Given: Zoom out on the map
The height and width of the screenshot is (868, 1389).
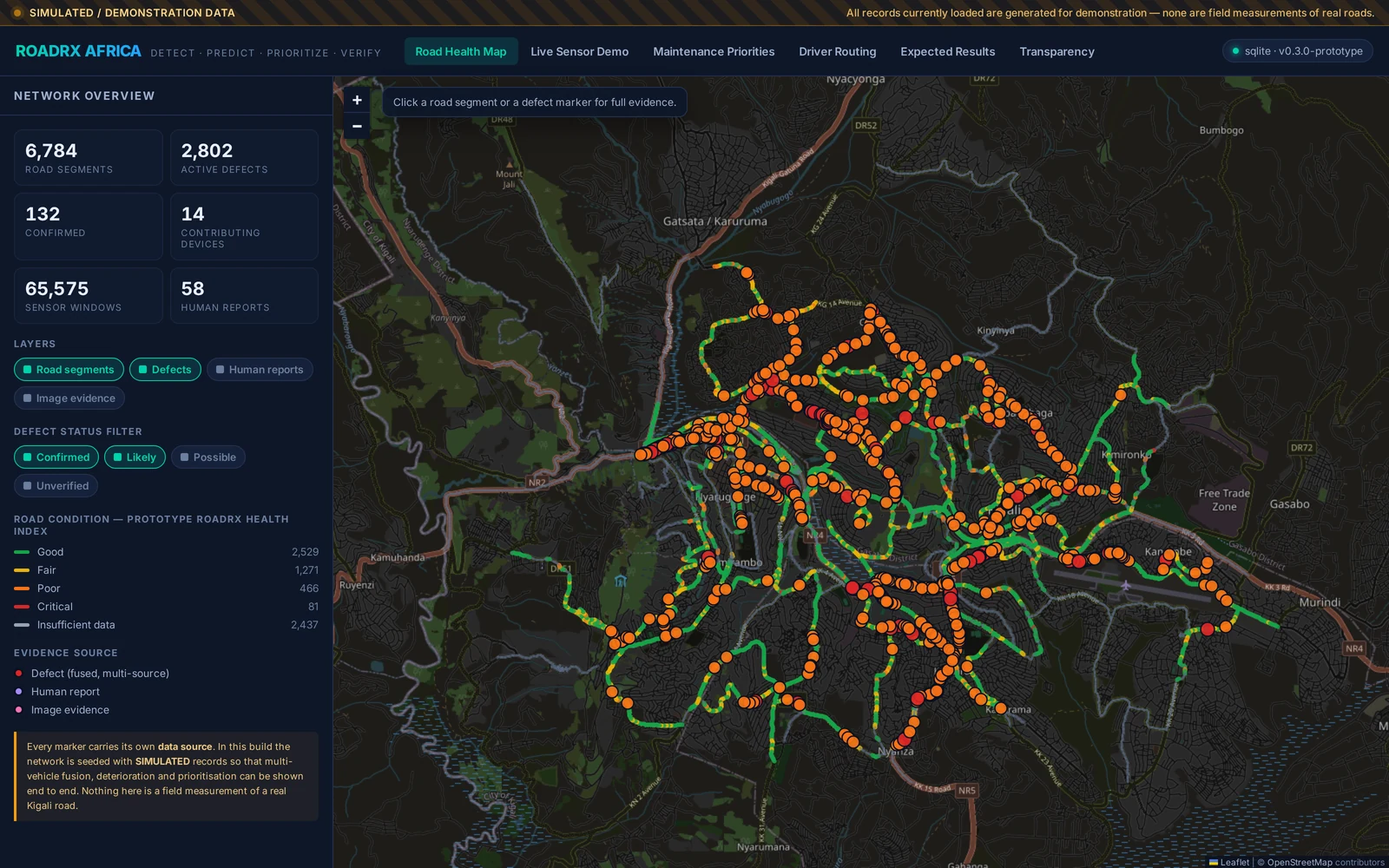Looking at the screenshot, I should pos(357,126).
